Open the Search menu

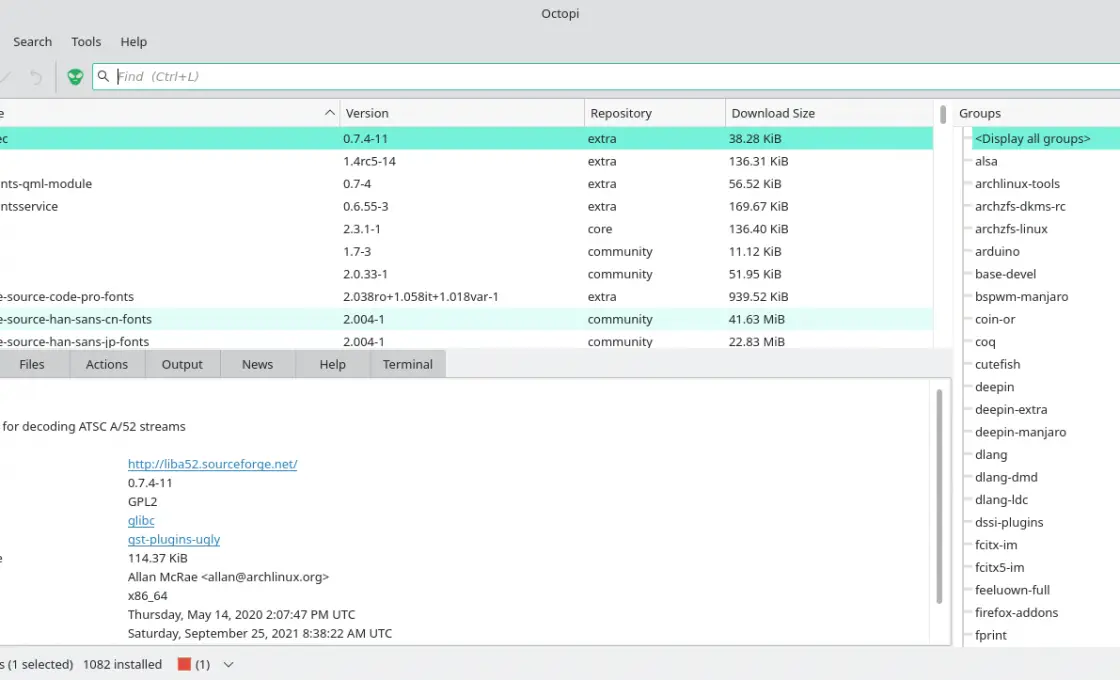[32, 41]
